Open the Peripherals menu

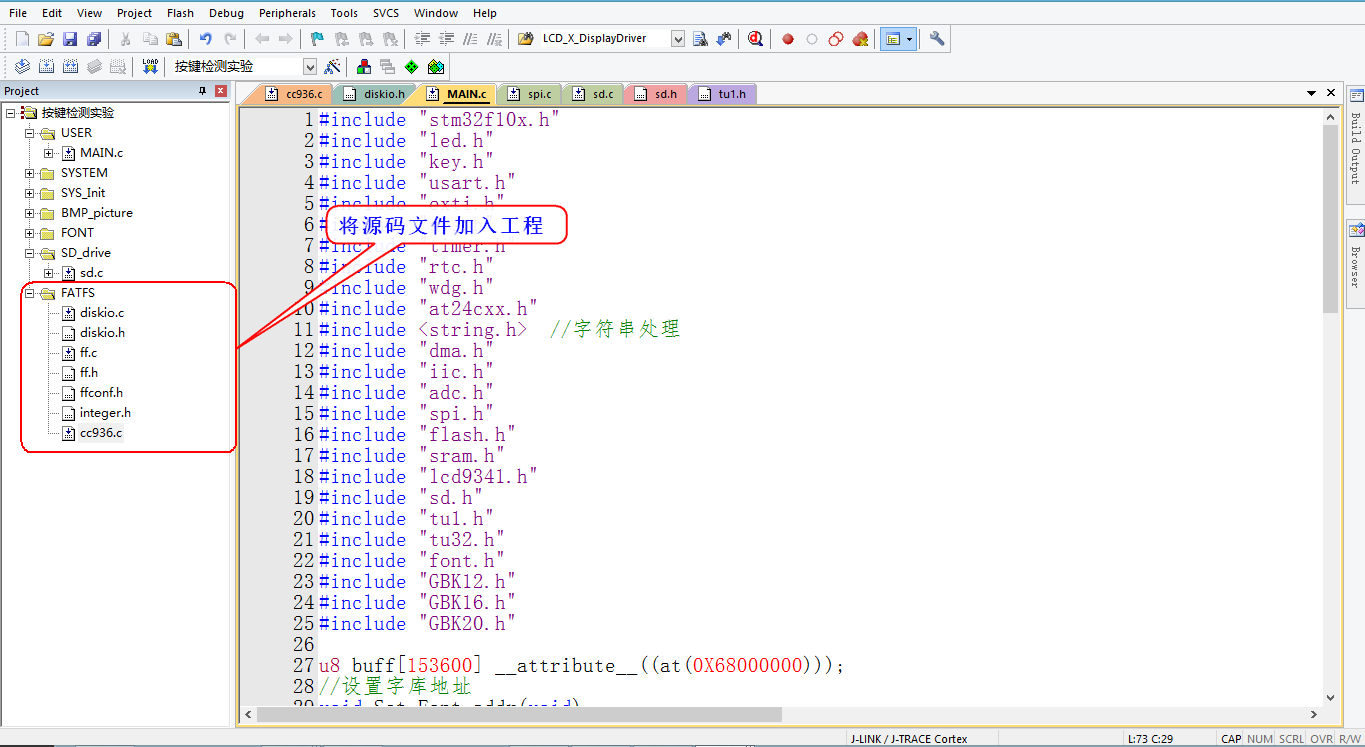(x=287, y=13)
